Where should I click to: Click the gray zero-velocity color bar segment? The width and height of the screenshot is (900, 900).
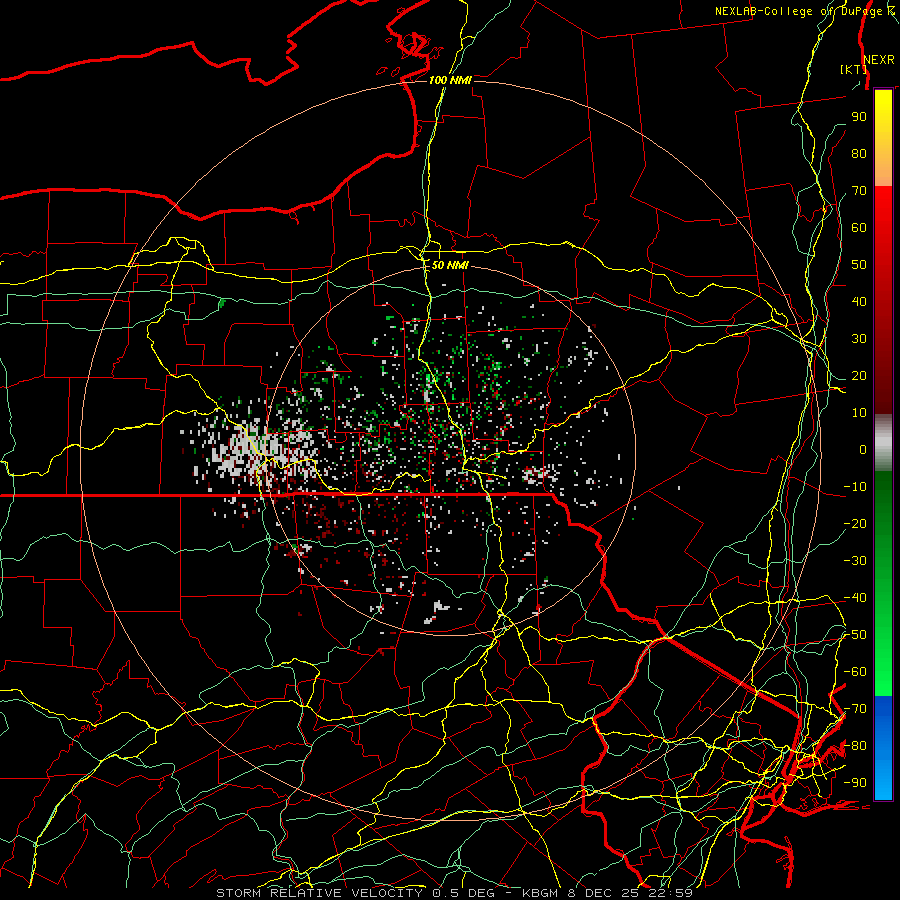[883, 443]
